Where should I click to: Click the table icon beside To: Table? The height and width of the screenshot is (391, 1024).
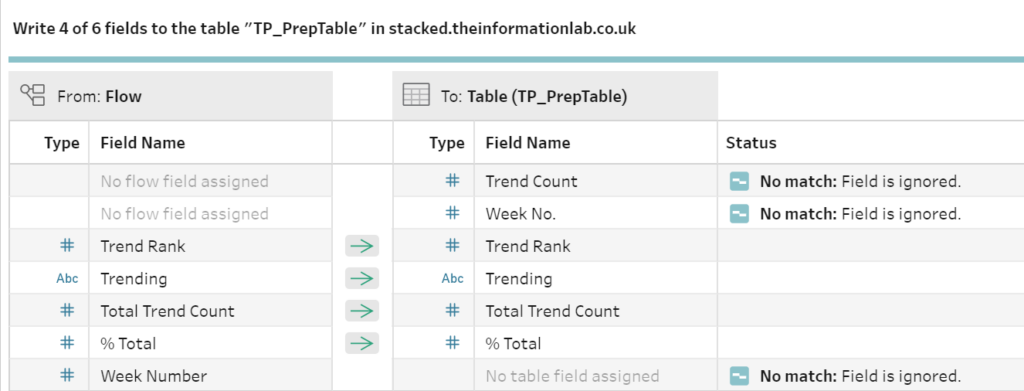pos(416,95)
